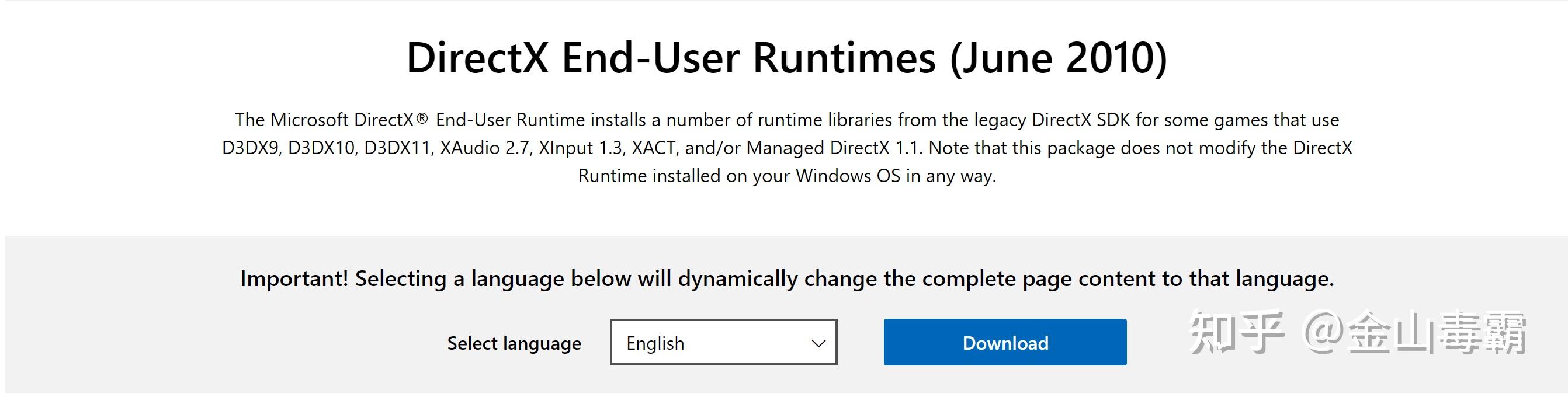The image size is (1568, 397).
Task: Click the 'English' text inside the combo box
Action: [x=655, y=343]
